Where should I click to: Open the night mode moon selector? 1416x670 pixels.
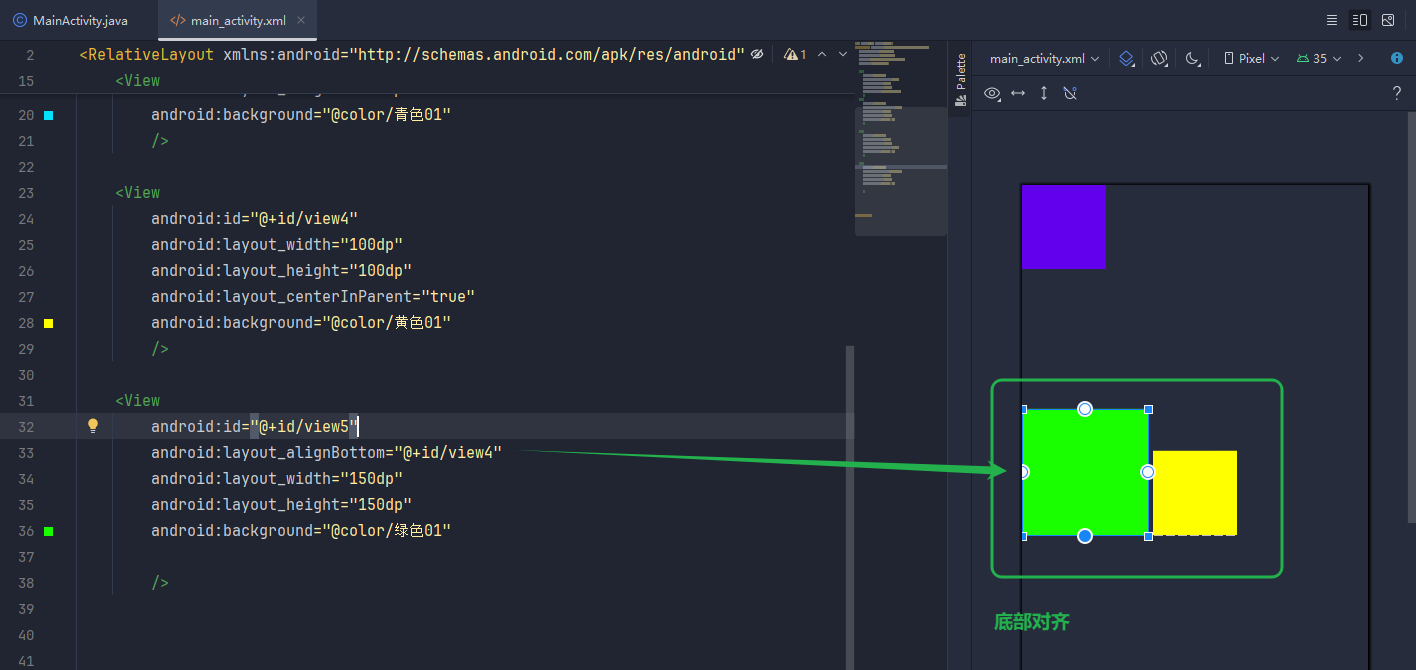coord(1193,59)
